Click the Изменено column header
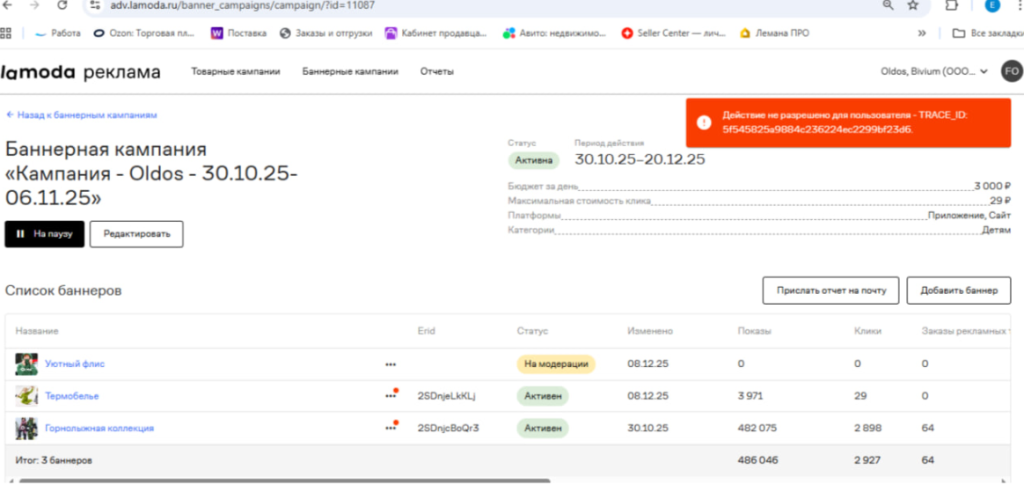 click(x=650, y=331)
